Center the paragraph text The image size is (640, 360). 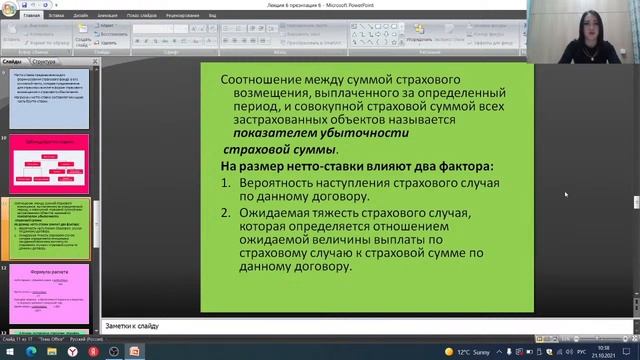pyautogui.click(x=235, y=41)
